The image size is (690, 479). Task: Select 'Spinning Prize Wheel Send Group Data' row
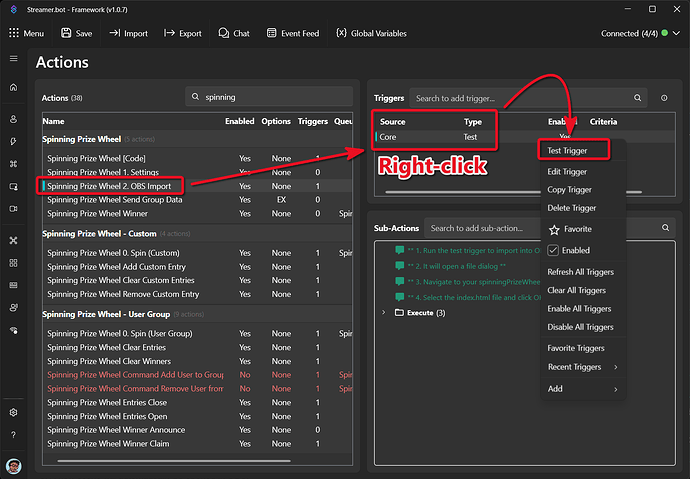[197, 200]
